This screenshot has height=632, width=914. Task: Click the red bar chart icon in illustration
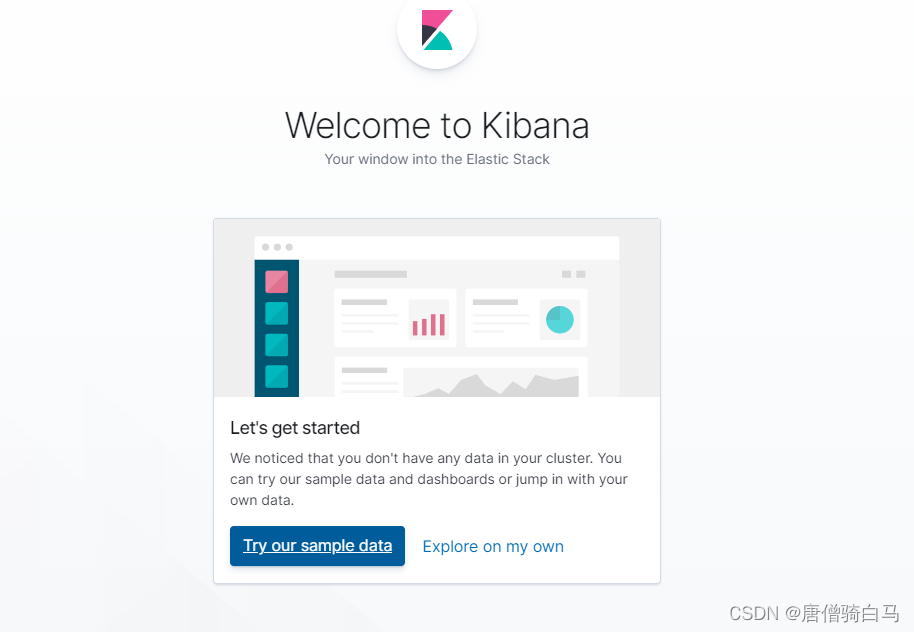pyautogui.click(x=428, y=320)
